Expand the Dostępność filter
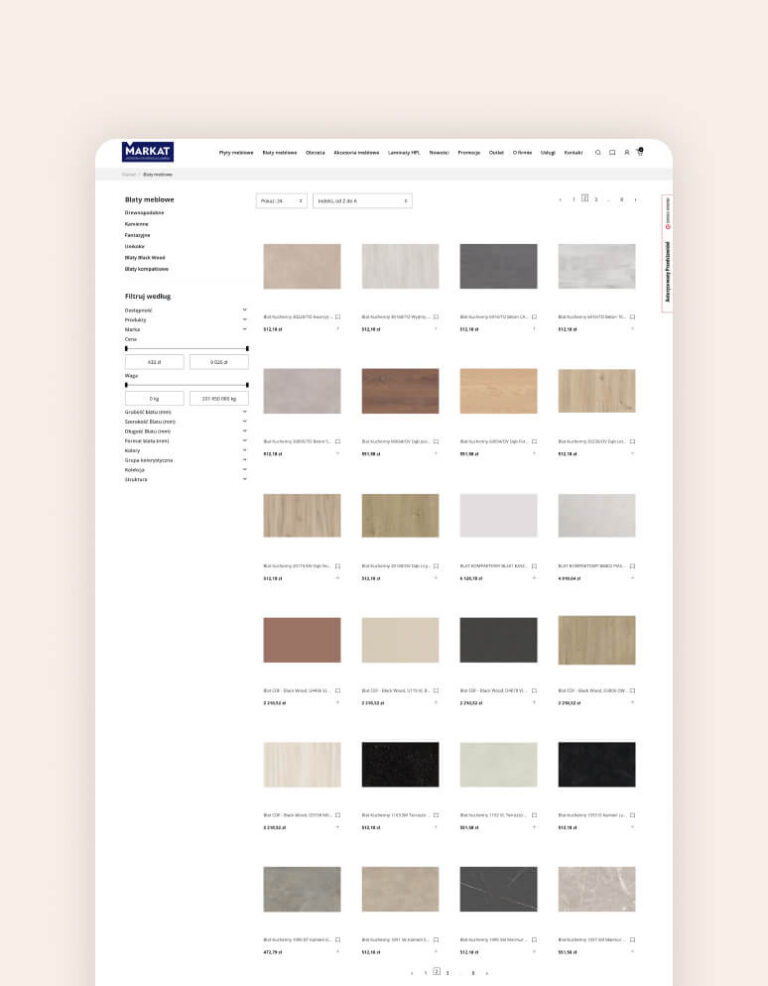 coord(245,310)
